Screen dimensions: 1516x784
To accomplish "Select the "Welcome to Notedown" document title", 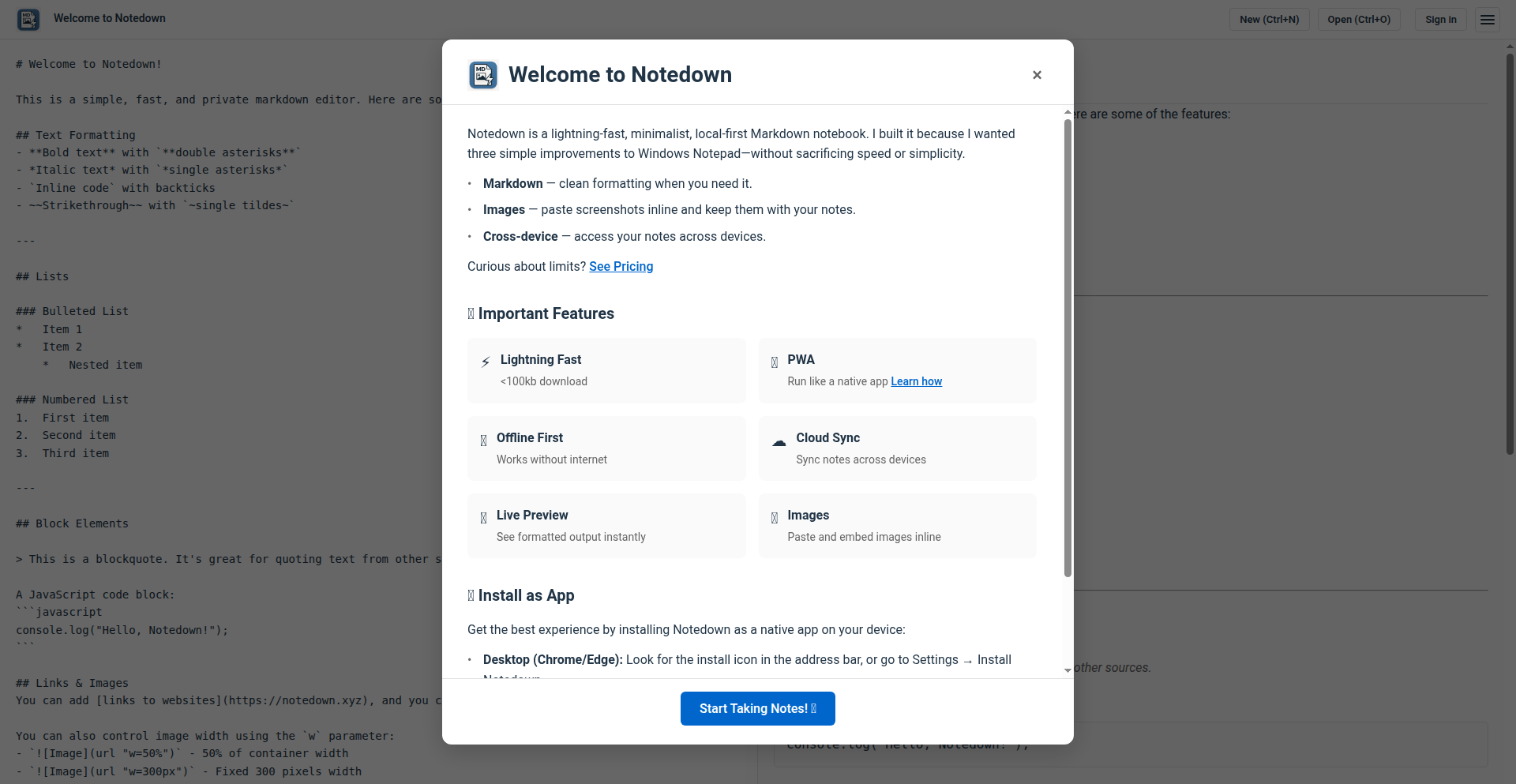I will click(109, 18).
